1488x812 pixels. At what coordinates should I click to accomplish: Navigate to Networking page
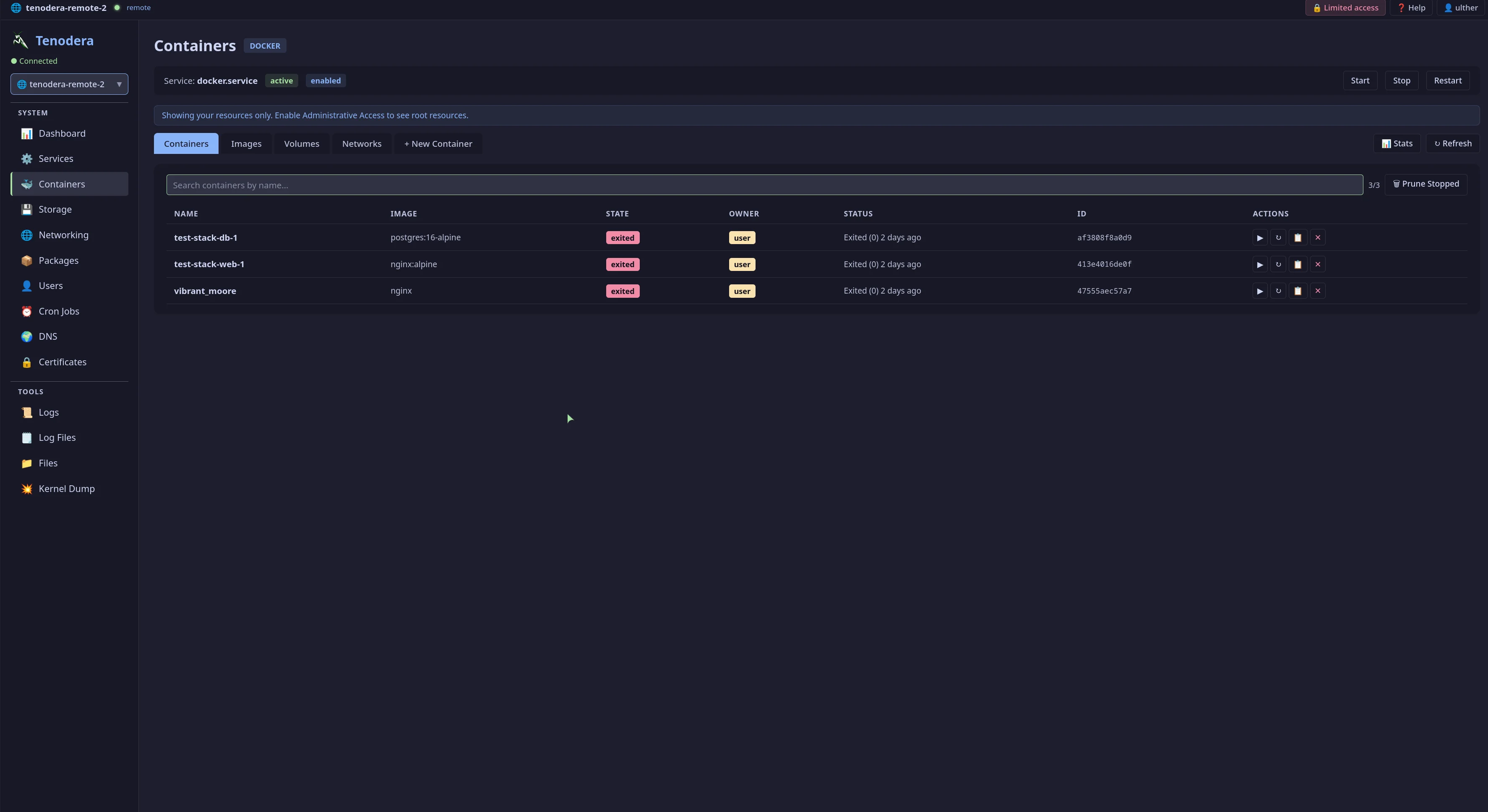tap(69, 235)
